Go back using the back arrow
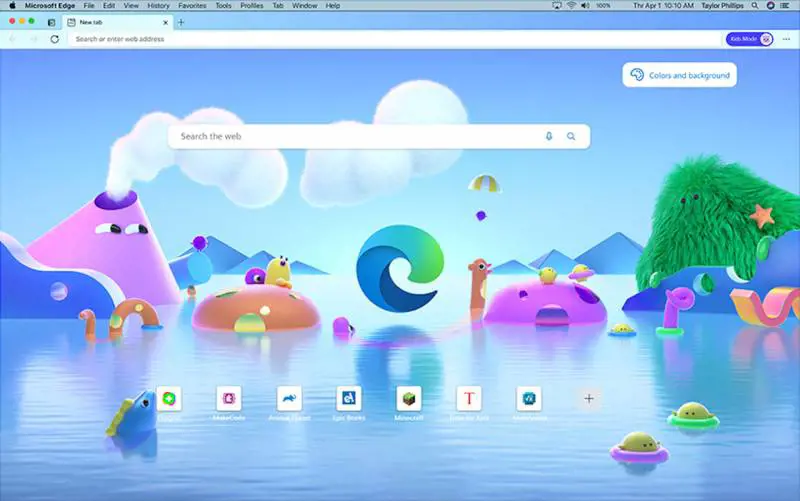This screenshot has height=501, width=800. 13,39
